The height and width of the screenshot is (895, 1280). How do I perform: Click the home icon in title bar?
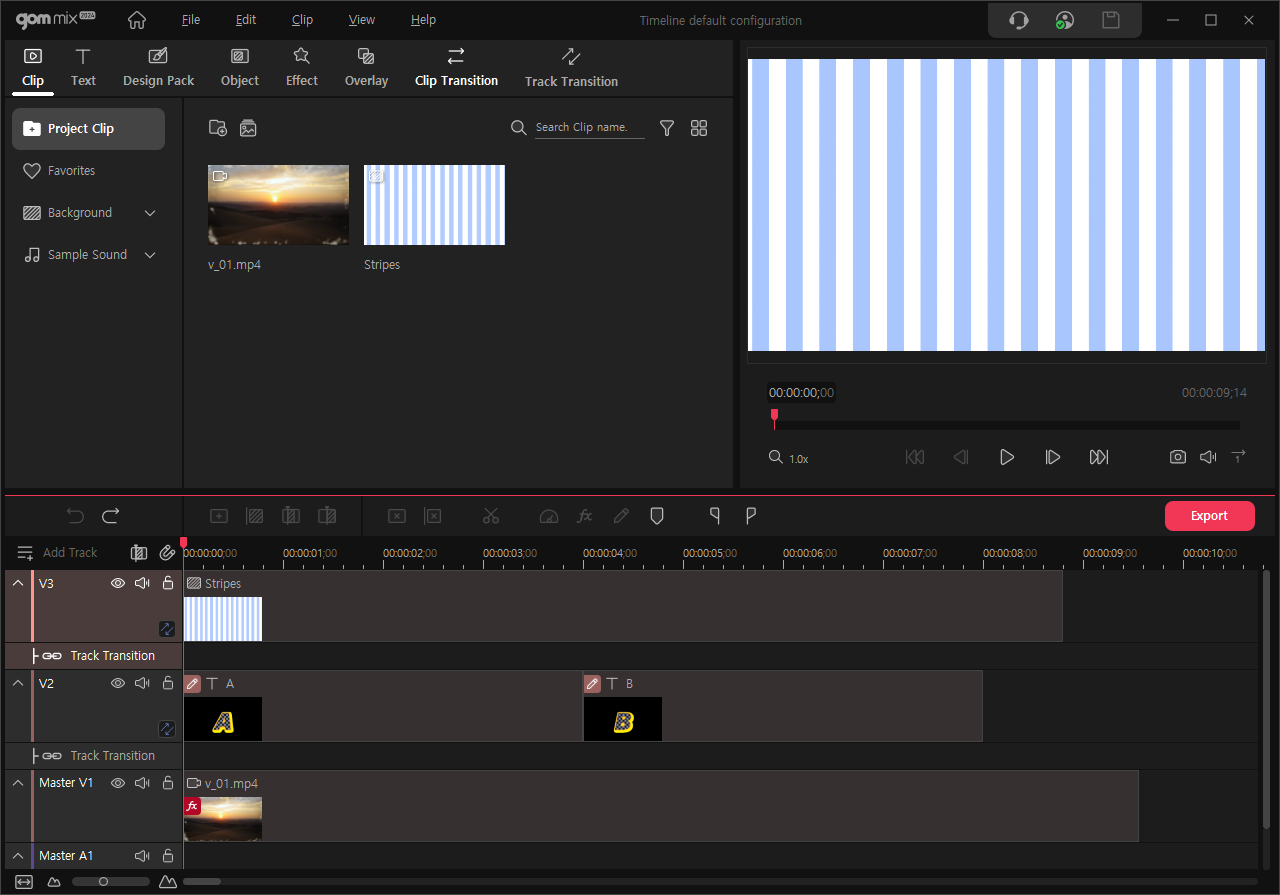click(137, 20)
